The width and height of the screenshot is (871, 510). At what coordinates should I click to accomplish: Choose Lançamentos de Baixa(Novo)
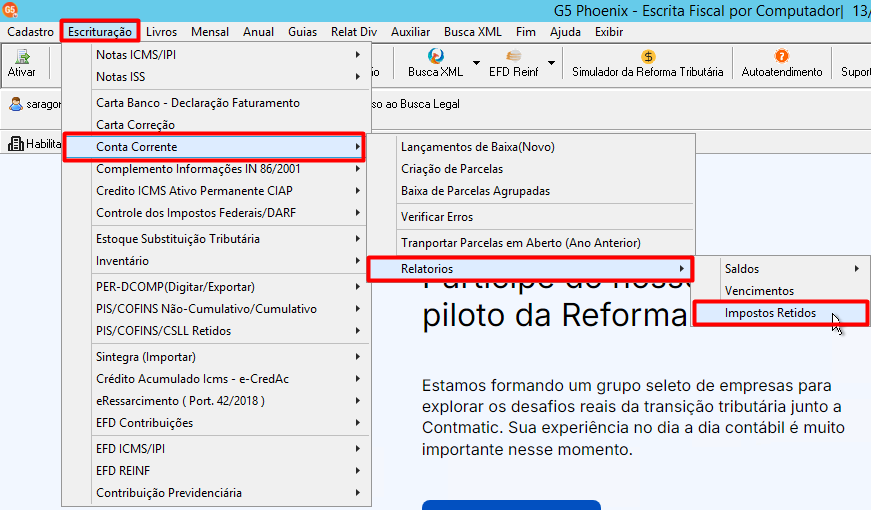[x=531, y=147]
